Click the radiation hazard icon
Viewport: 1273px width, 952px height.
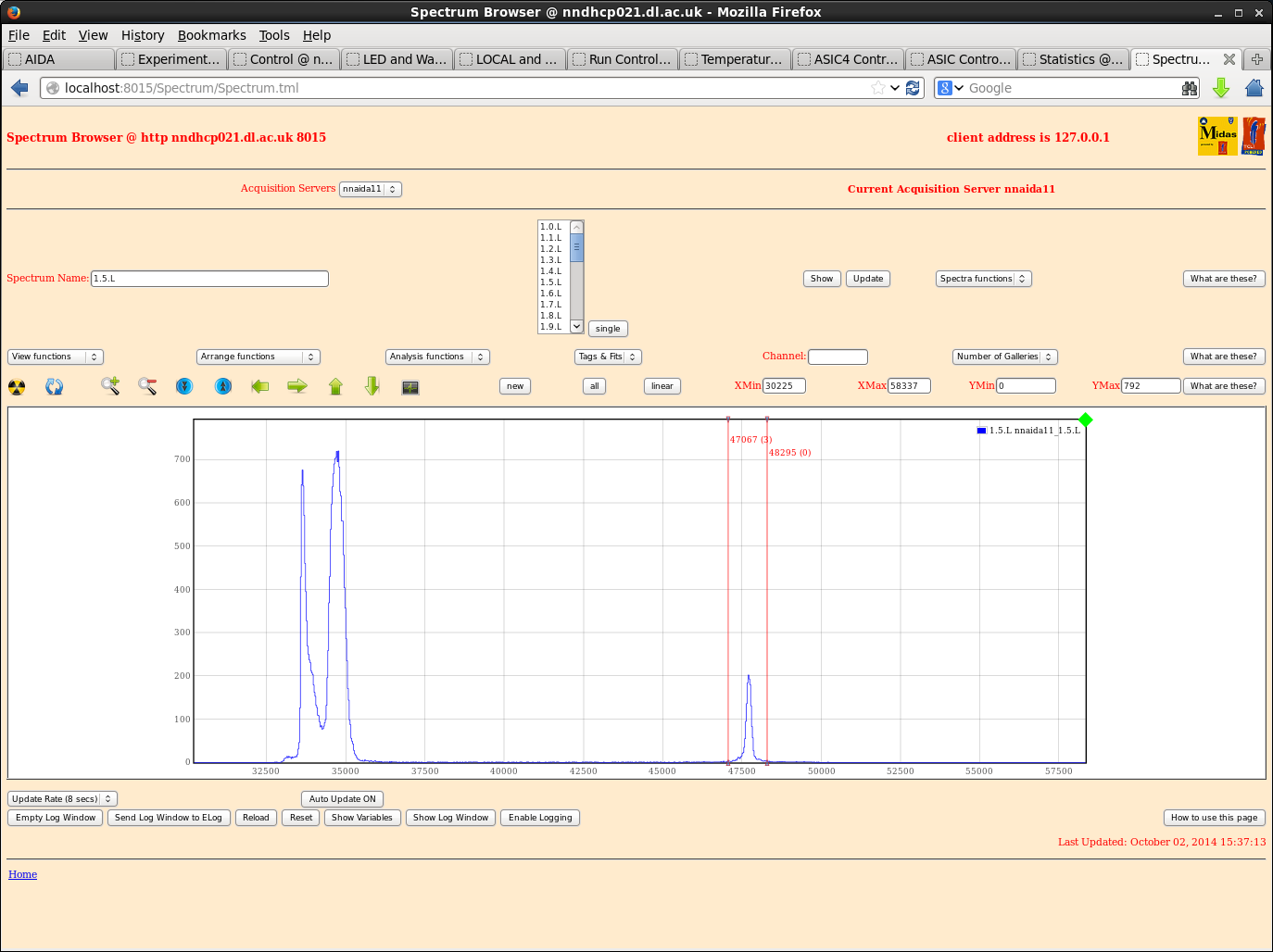pyautogui.click(x=17, y=387)
